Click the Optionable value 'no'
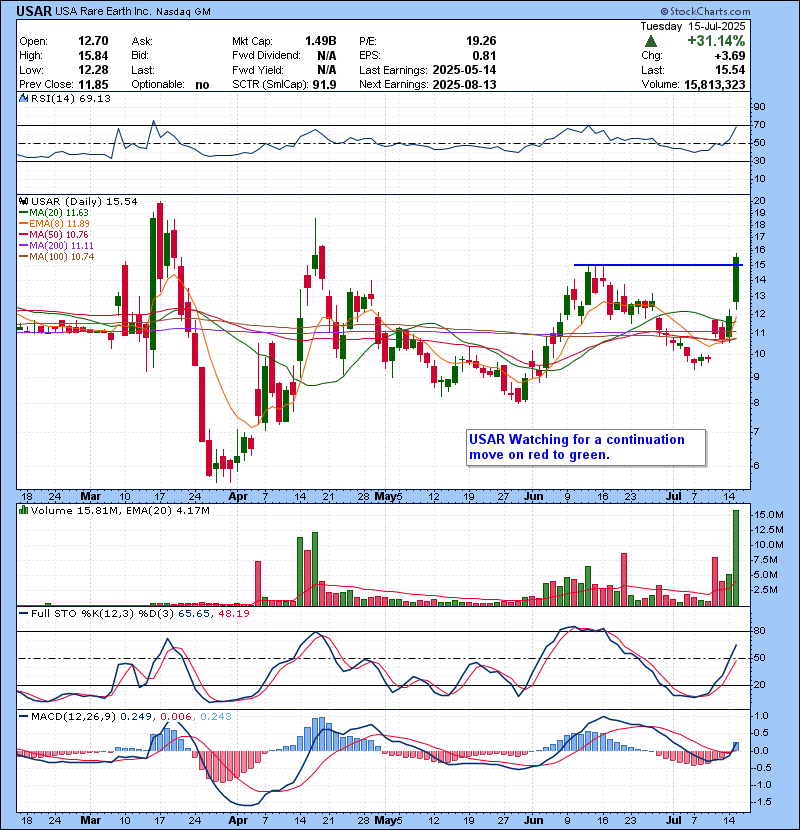Screen dimensions: 800x830 click(202, 85)
